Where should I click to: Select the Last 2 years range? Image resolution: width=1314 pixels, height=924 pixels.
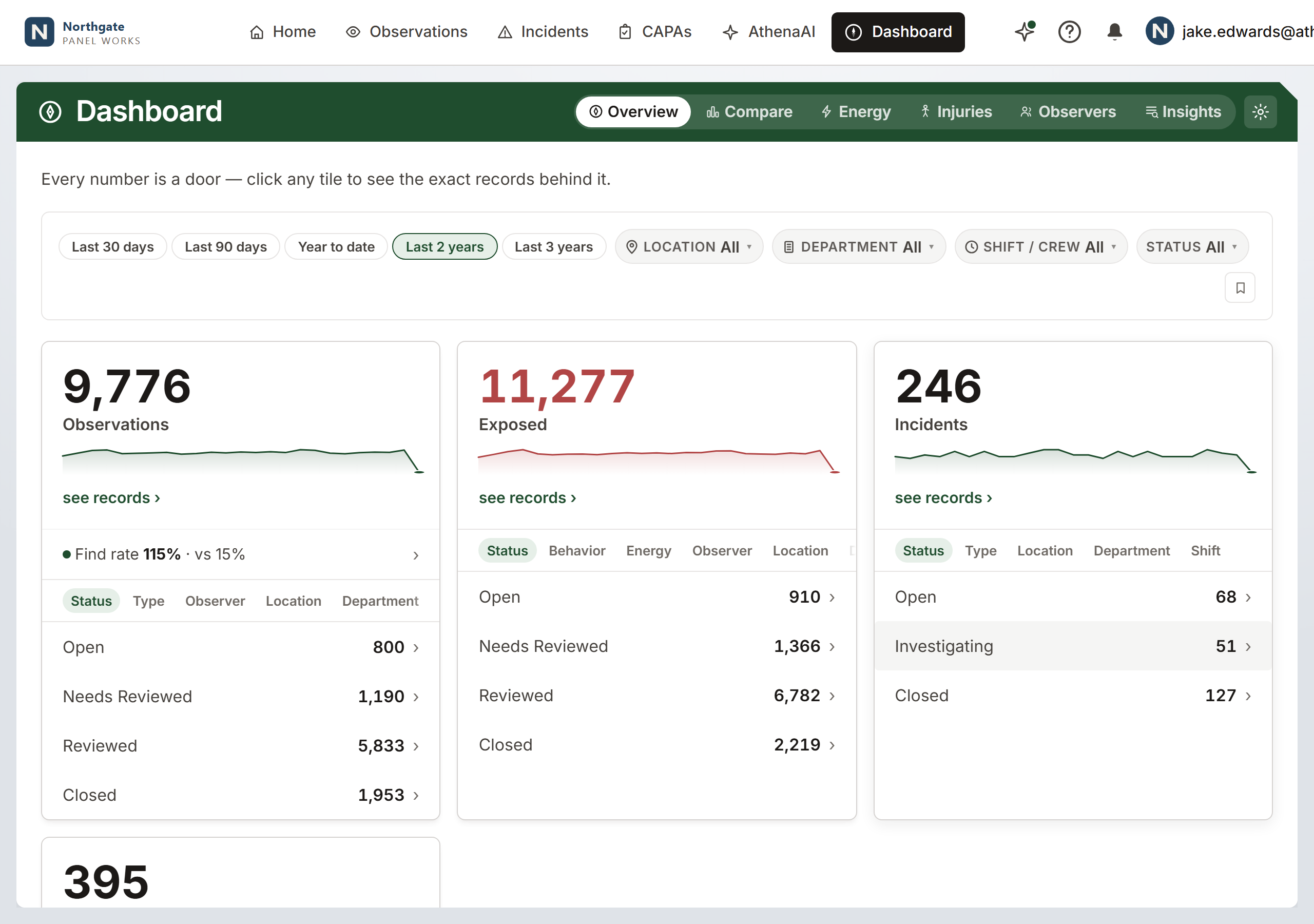pyautogui.click(x=445, y=247)
